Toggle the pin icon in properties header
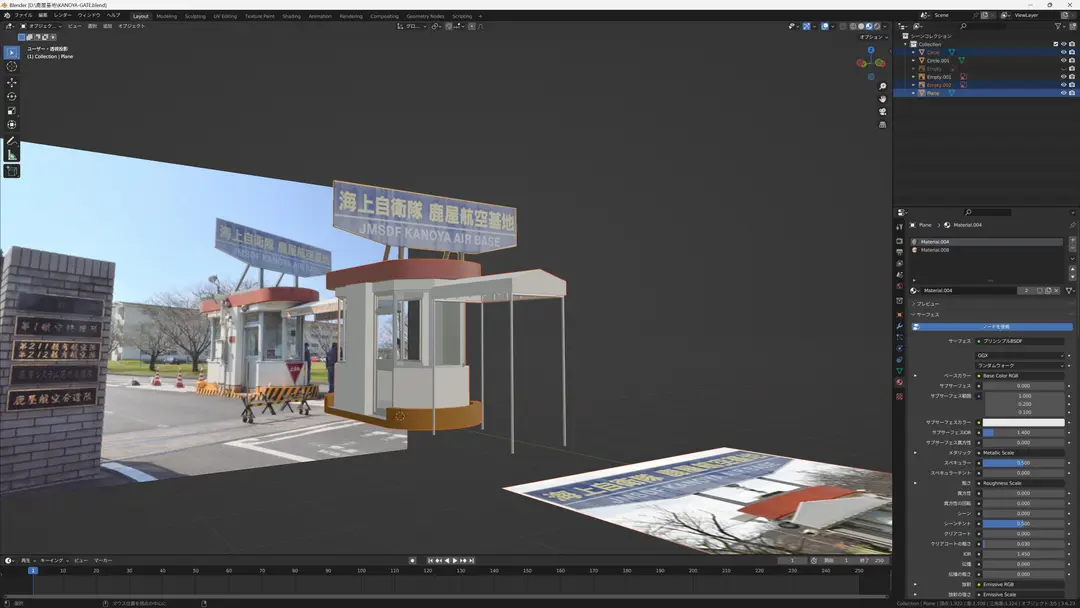Screen dimensions: 1080x608 tap(1072, 225)
